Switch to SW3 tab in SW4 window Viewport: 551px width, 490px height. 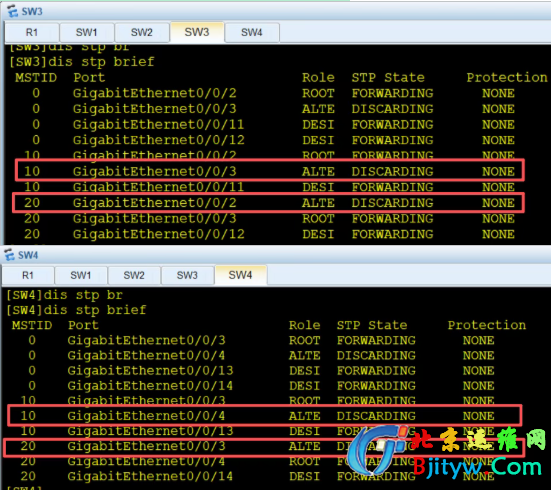187,275
